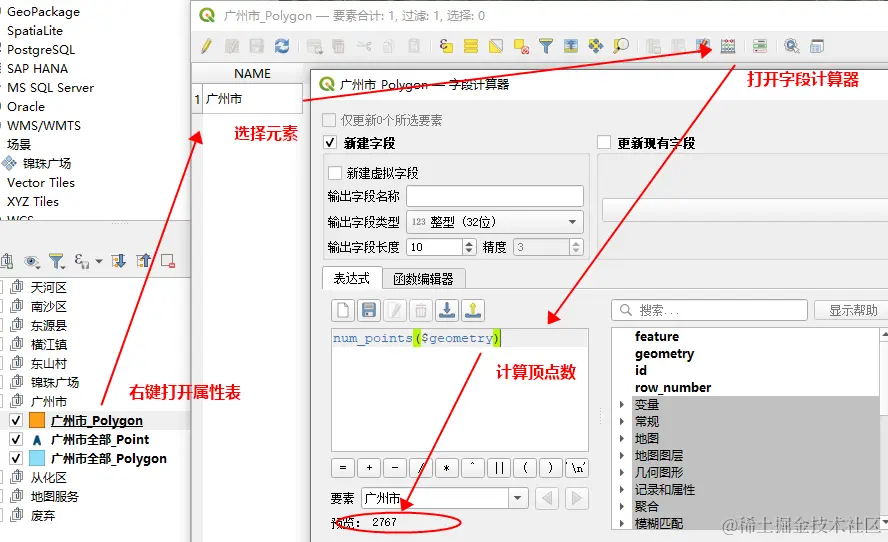Expand the 变量 function group

(622, 404)
